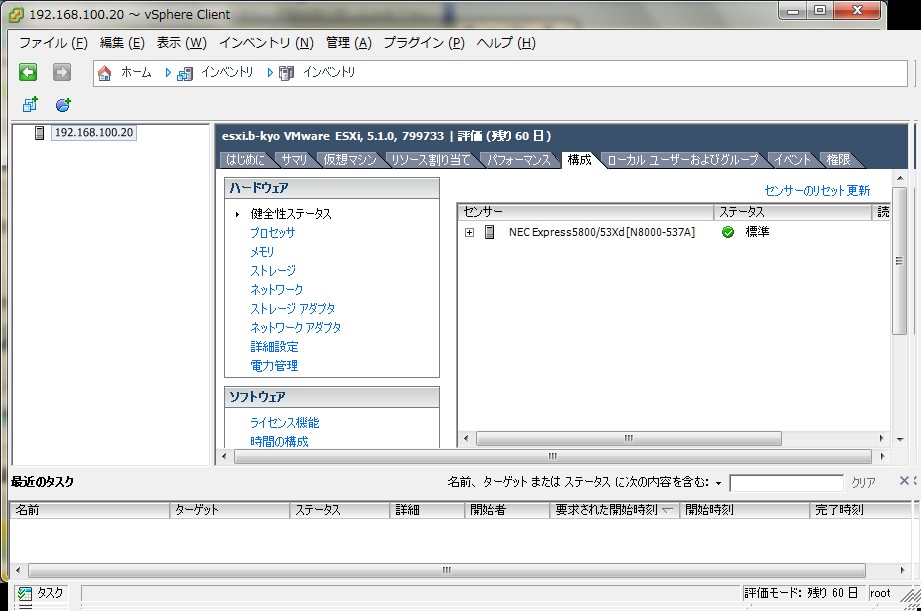The width and height of the screenshot is (921, 611).
Task: Click the second インベントリ breadcrumb icon
Action: coord(286,73)
